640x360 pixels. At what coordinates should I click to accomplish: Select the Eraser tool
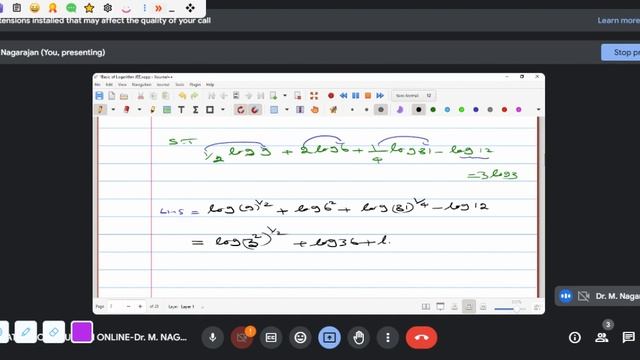127,109
